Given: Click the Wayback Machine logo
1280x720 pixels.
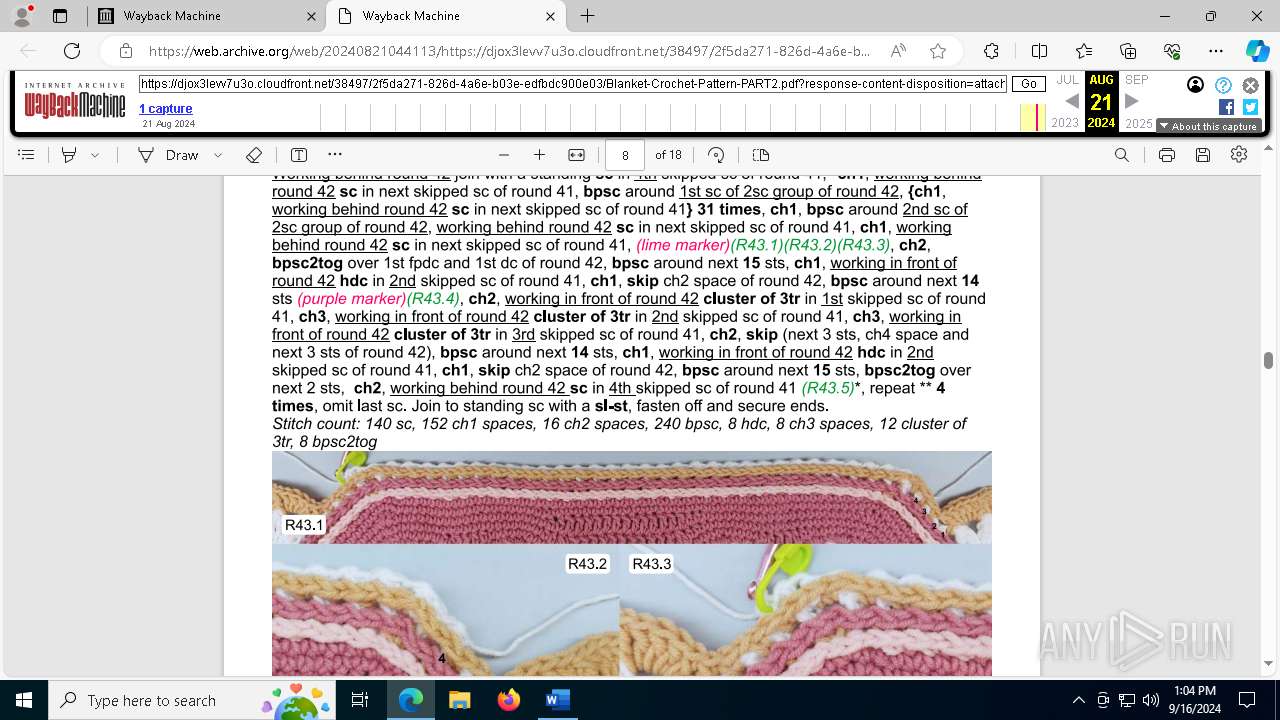Looking at the screenshot, I should pyautogui.click(x=75, y=101).
